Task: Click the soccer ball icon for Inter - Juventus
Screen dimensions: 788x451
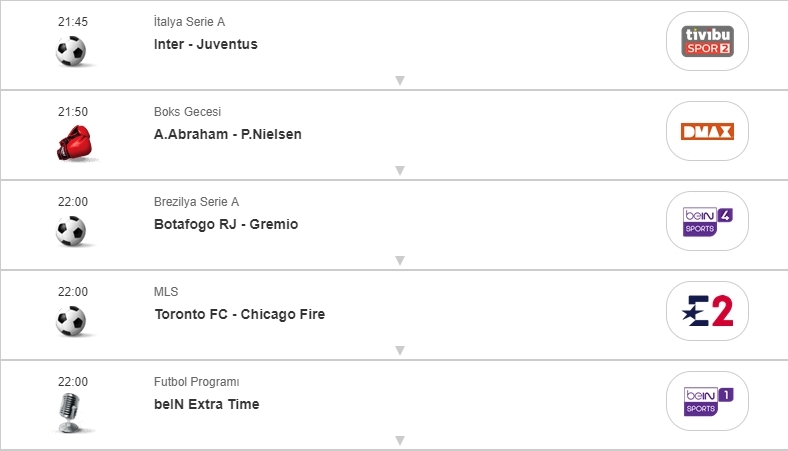Action: pyautogui.click(x=71, y=51)
